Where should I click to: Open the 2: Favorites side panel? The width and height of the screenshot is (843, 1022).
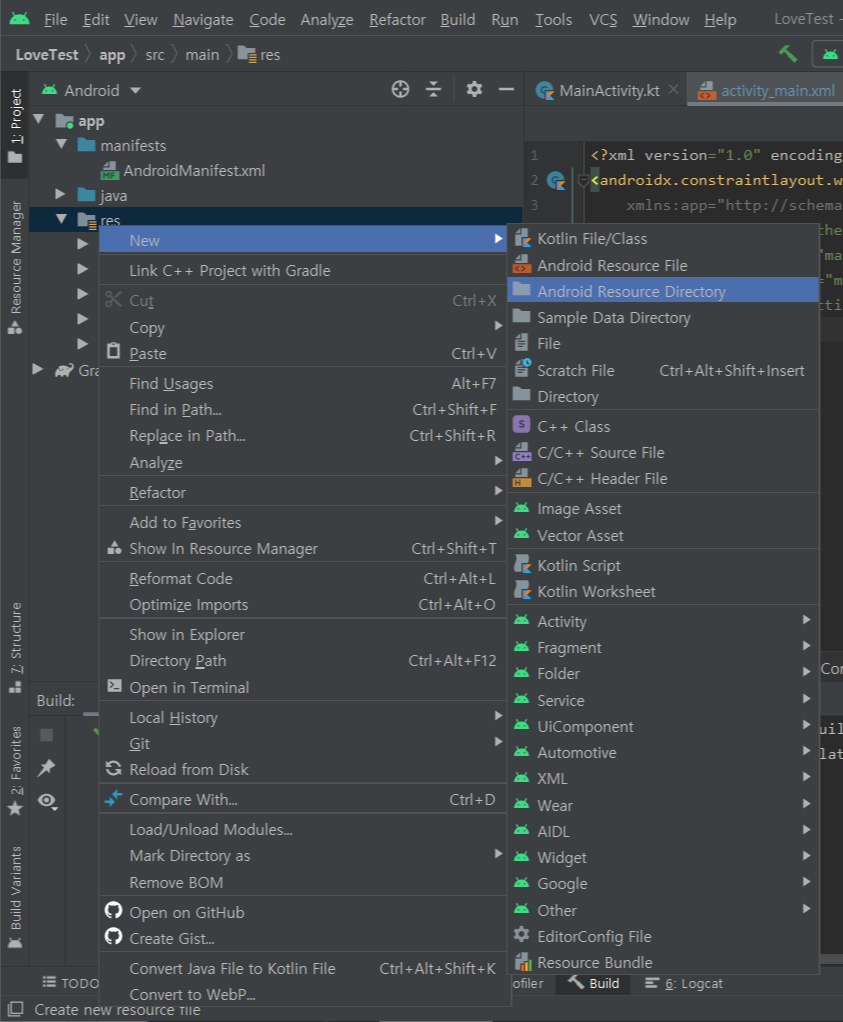click(x=16, y=770)
